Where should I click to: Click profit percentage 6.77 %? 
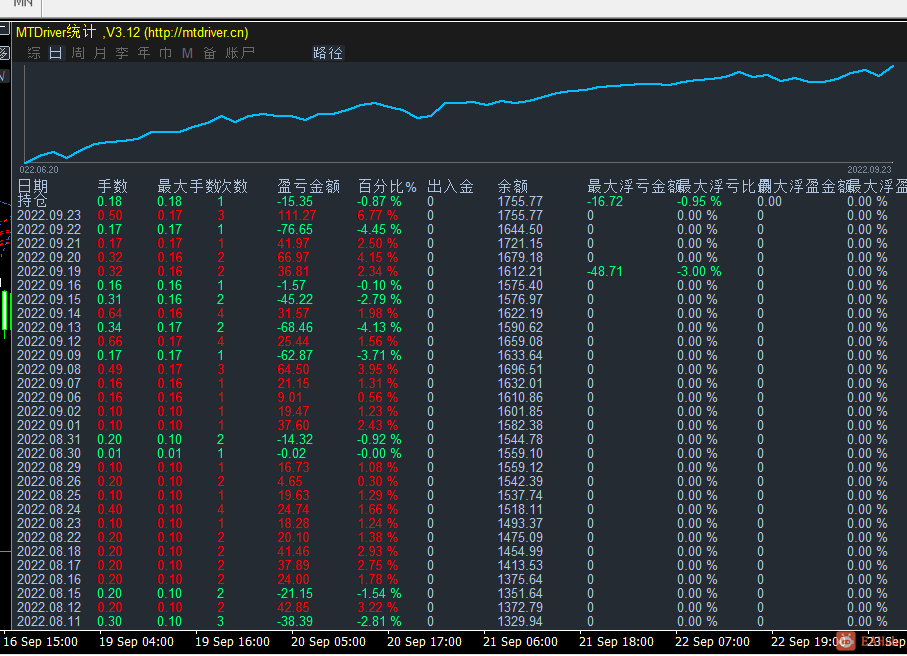pos(378,215)
